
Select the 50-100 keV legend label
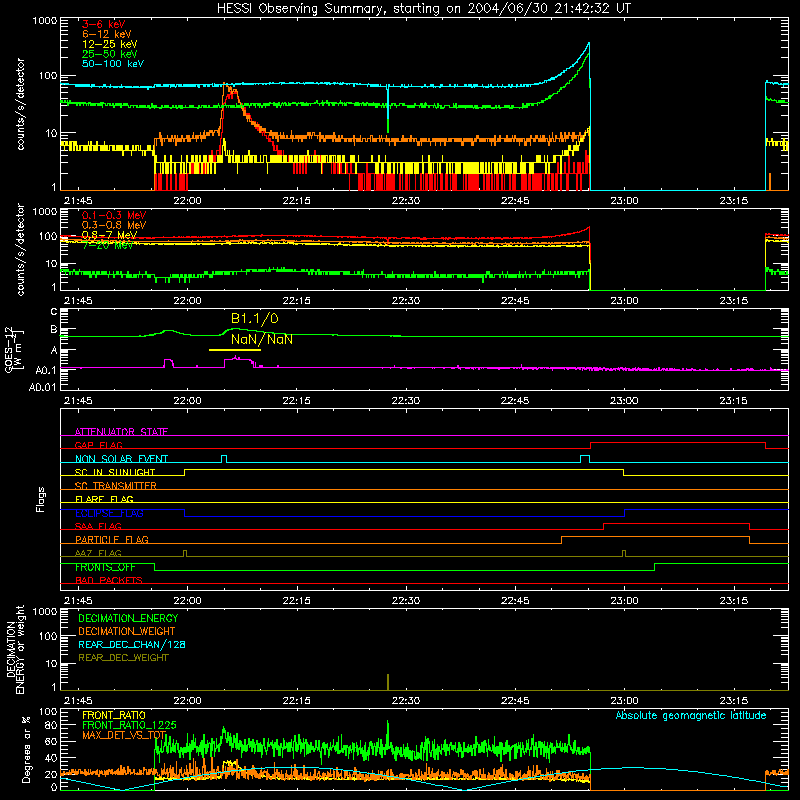point(112,64)
